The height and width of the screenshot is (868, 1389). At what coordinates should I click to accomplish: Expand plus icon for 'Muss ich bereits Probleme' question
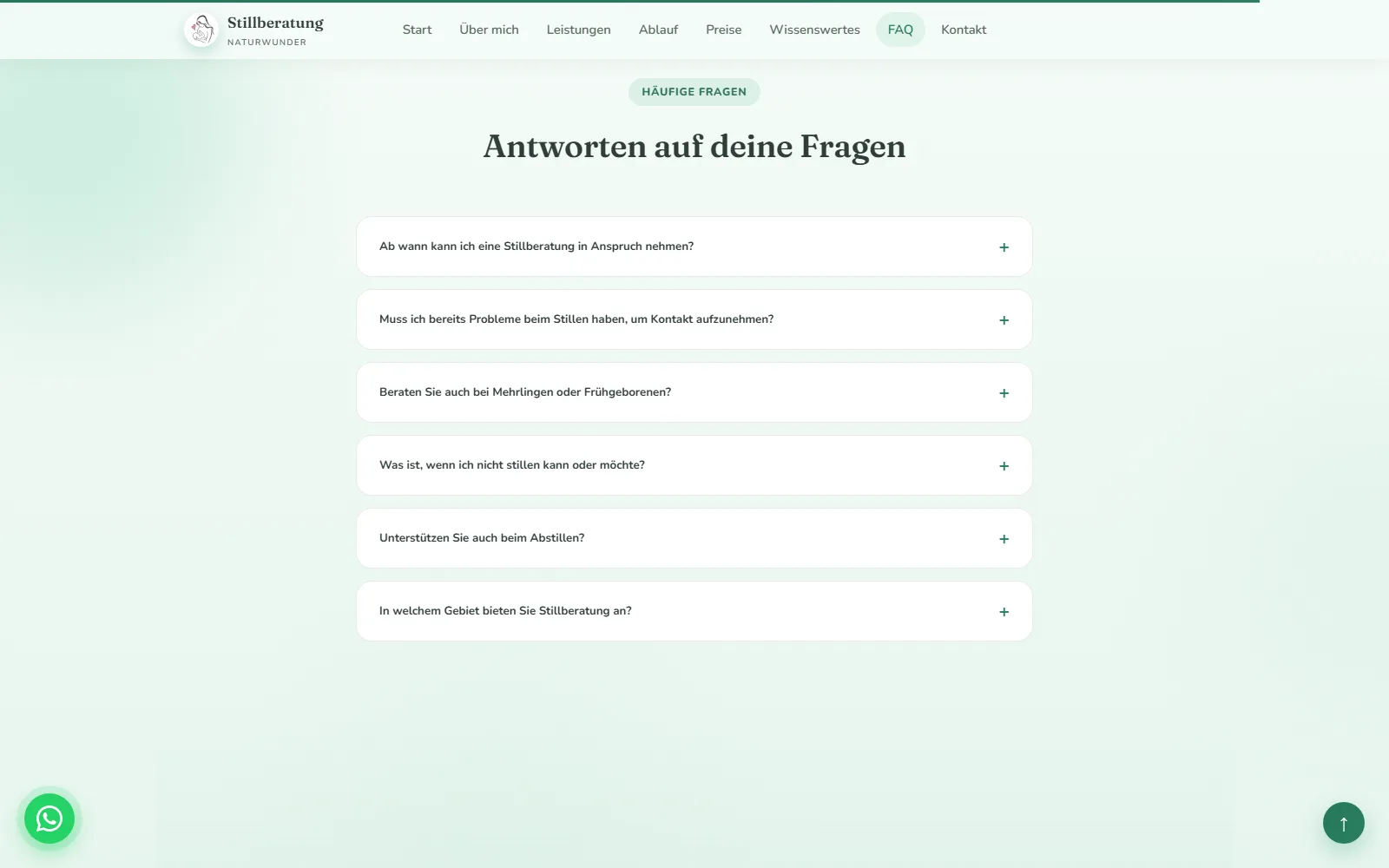tap(1004, 320)
